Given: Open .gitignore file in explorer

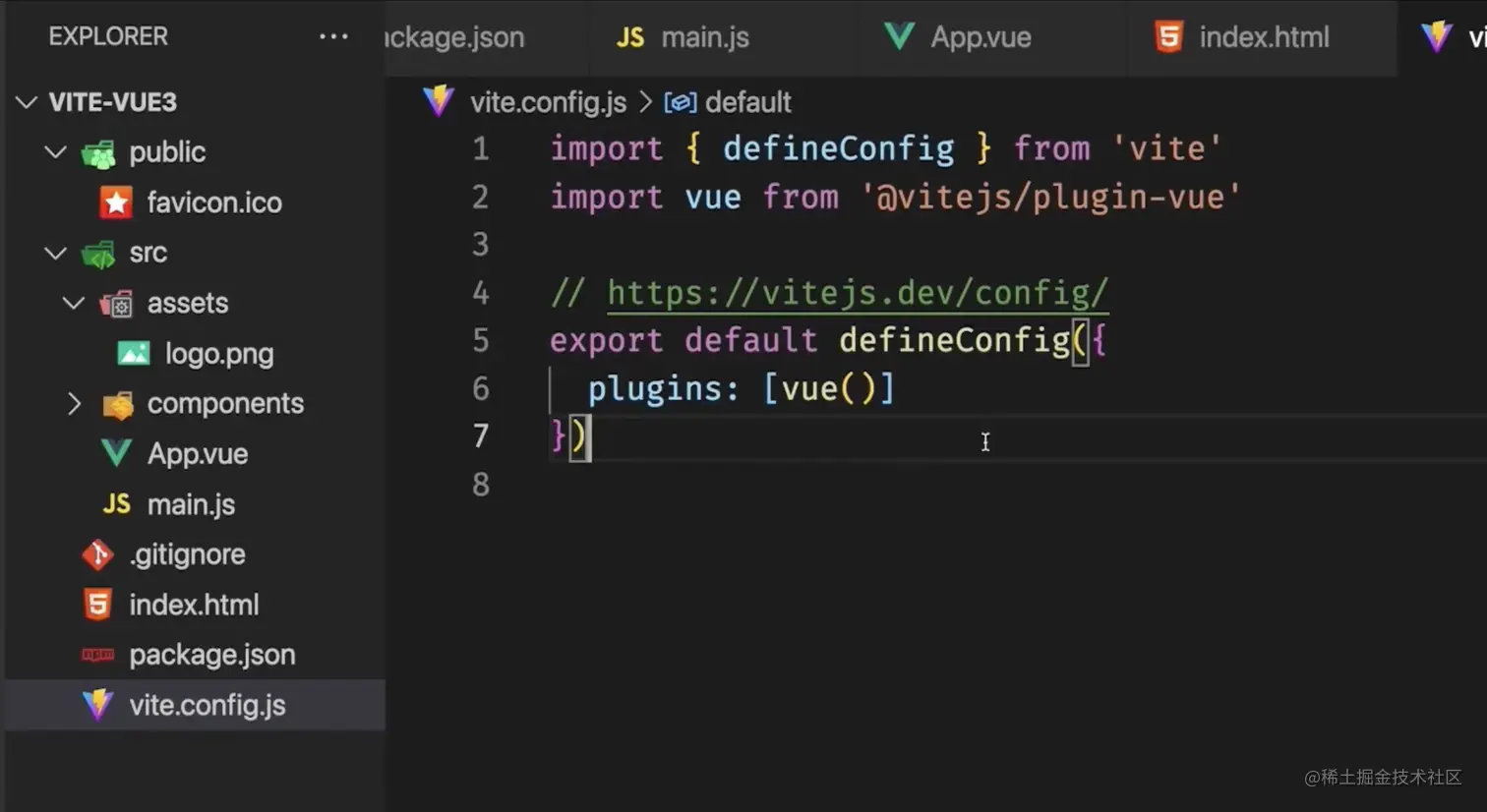Looking at the screenshot, I should (187, 554).
